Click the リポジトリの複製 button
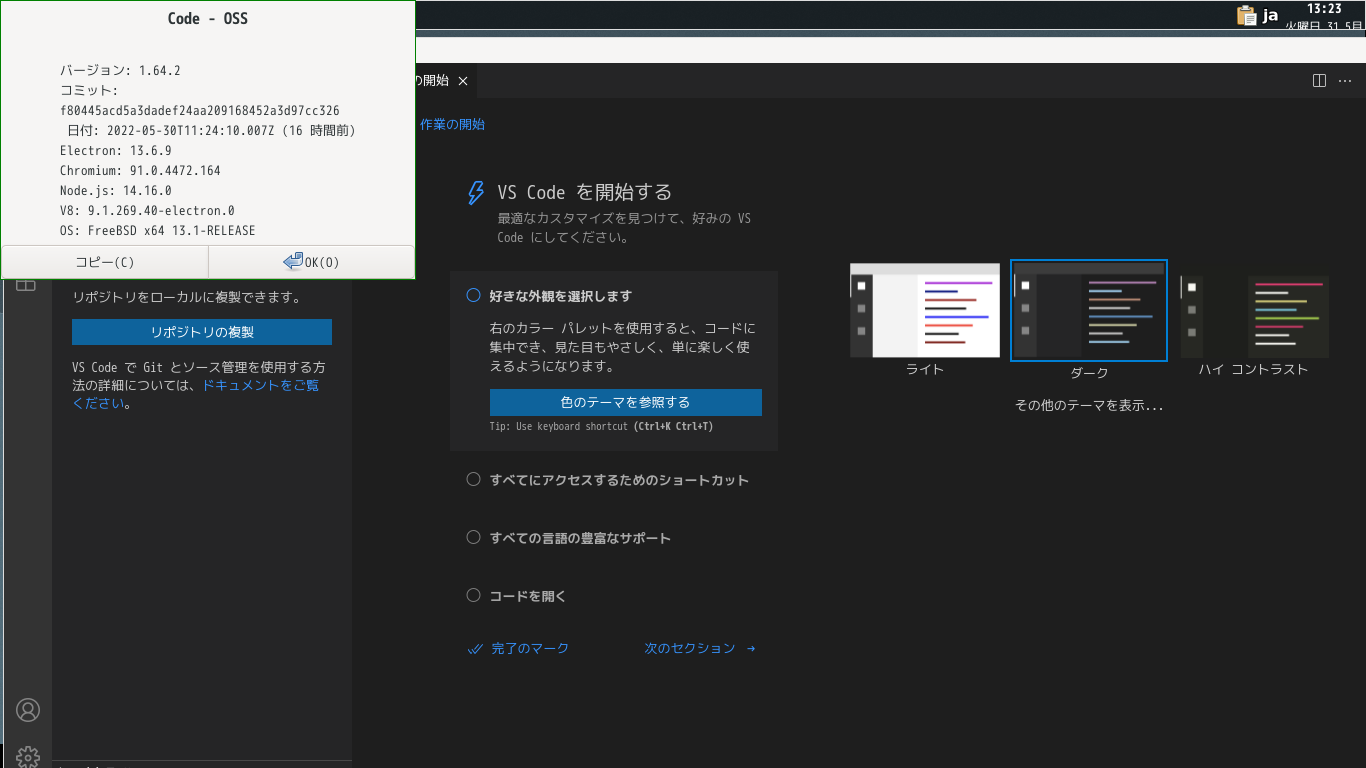The width and height of the screenshot is (1366, 768). pyautogui.click(x=202, y=332)
